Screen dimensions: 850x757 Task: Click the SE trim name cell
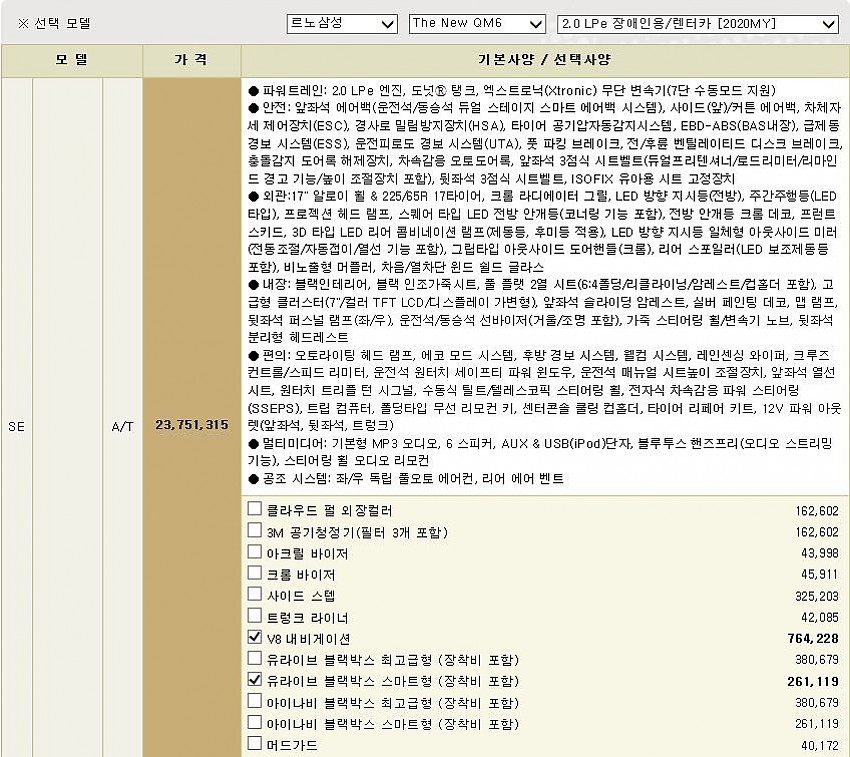tap(16, 425)
